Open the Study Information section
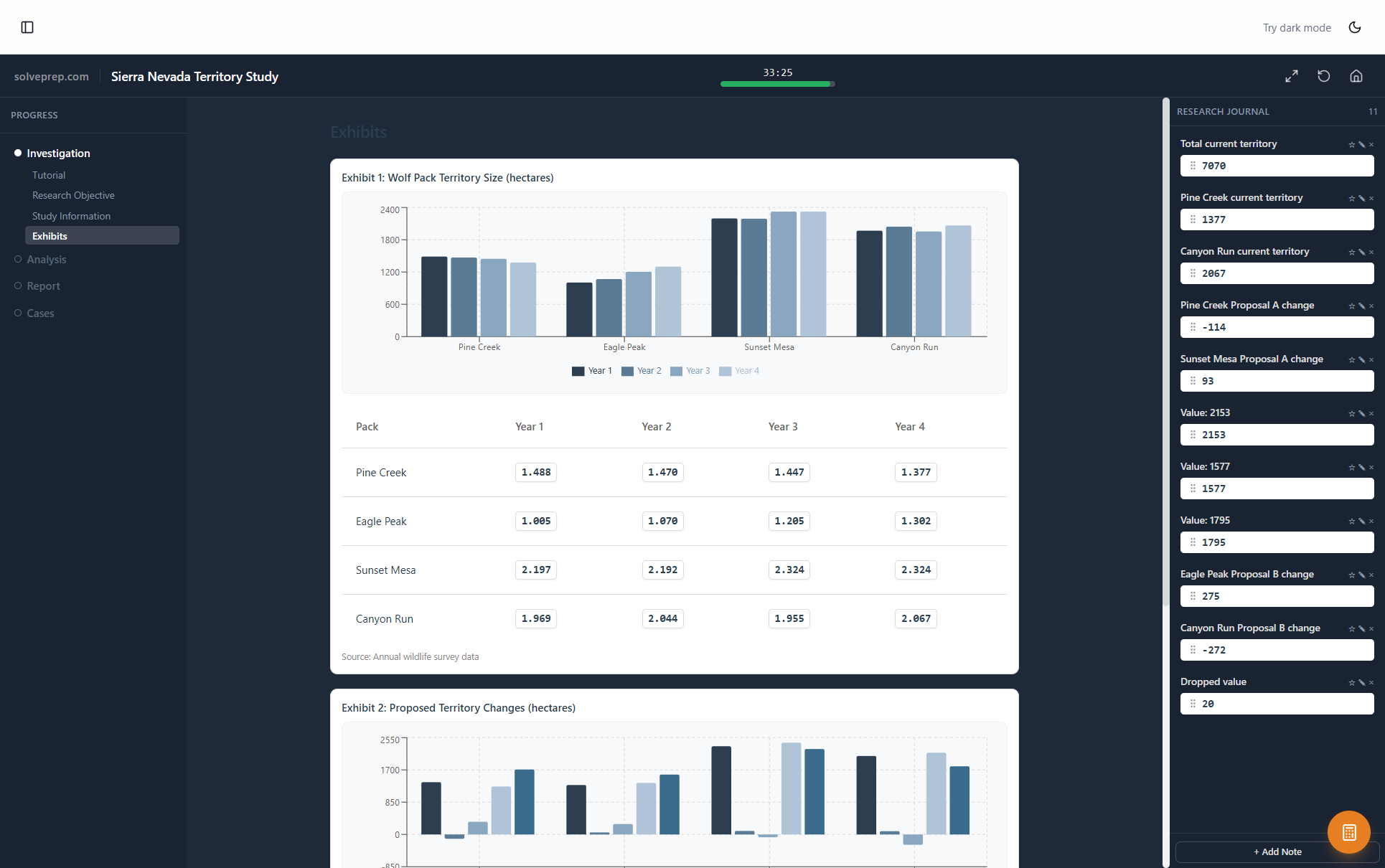Screen dimensions: 1385x868 (x=71, y=216)
